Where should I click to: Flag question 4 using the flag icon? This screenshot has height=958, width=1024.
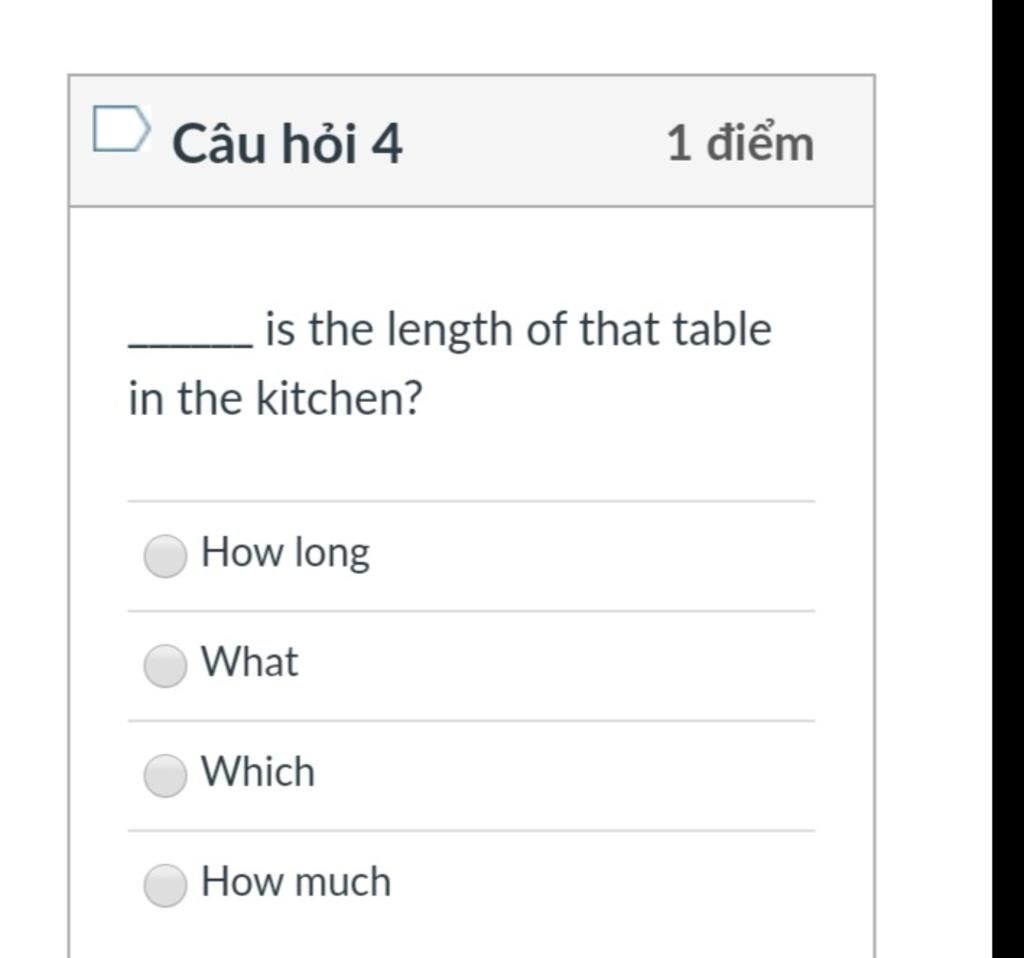pos(121,129)
